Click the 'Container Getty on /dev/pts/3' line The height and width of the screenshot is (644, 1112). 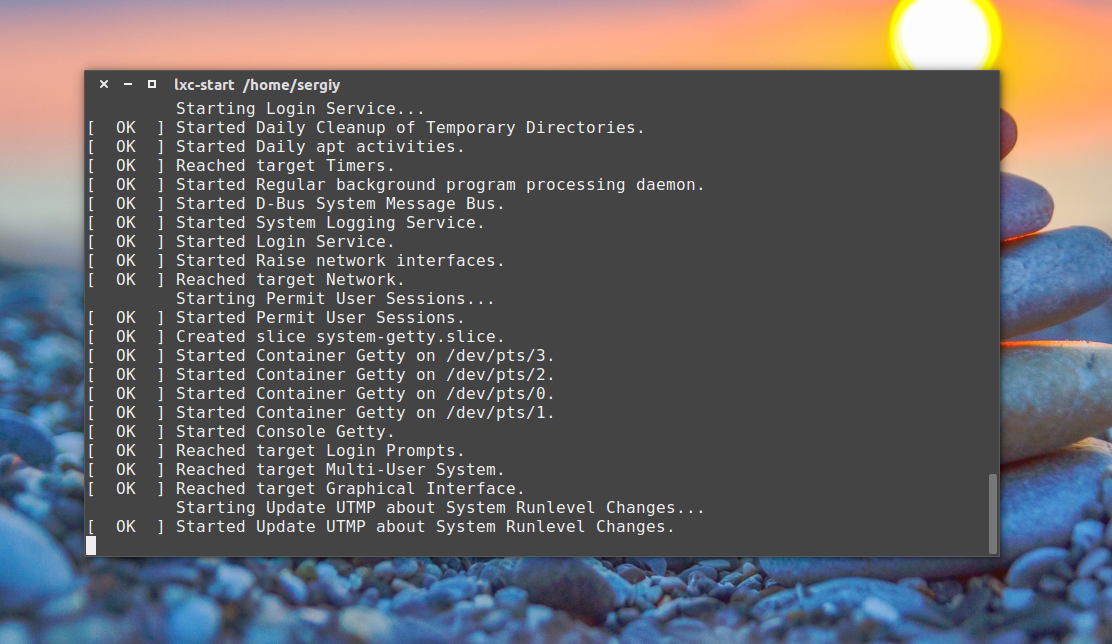coord(365,356)
